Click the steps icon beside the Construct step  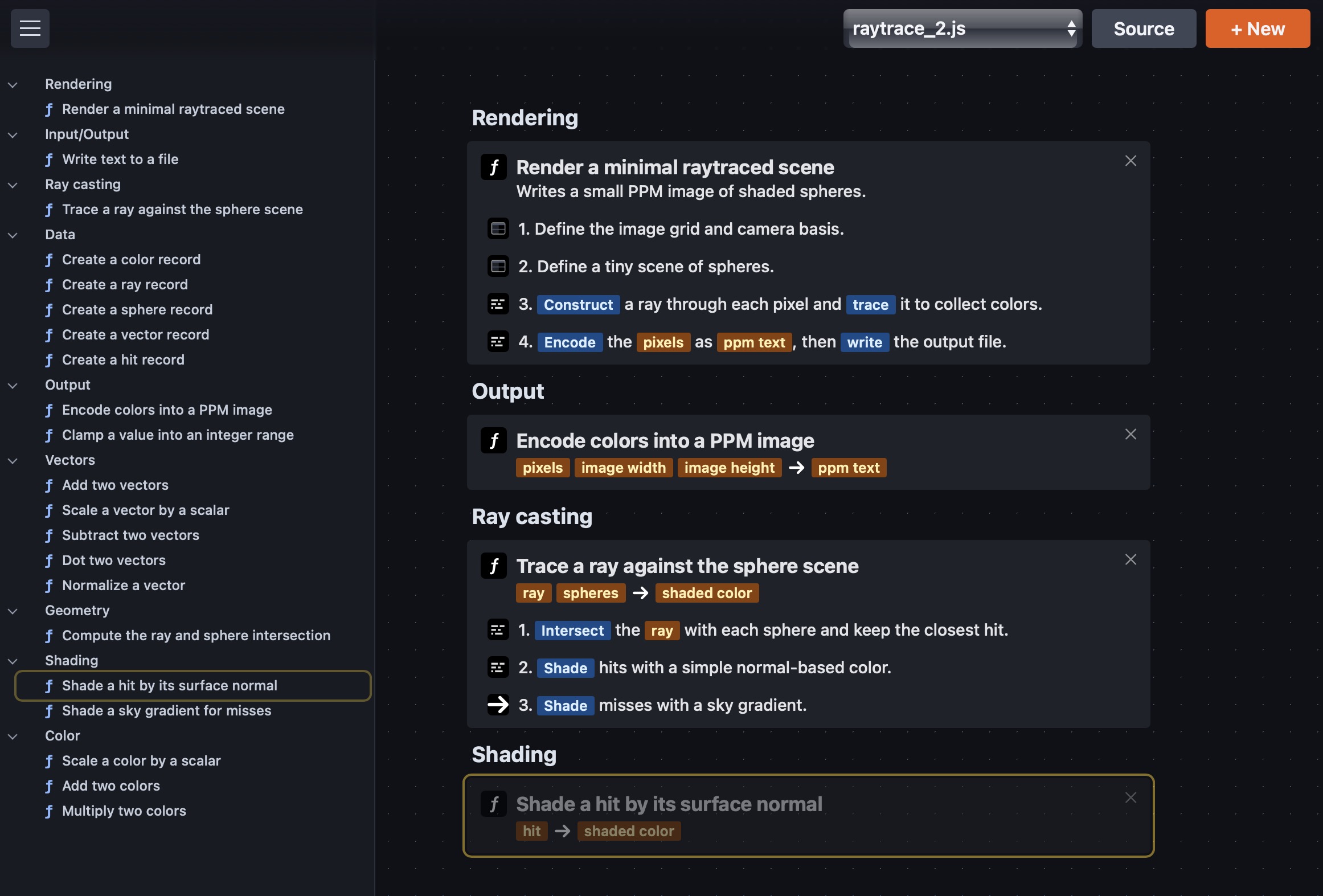coord(498,304)
